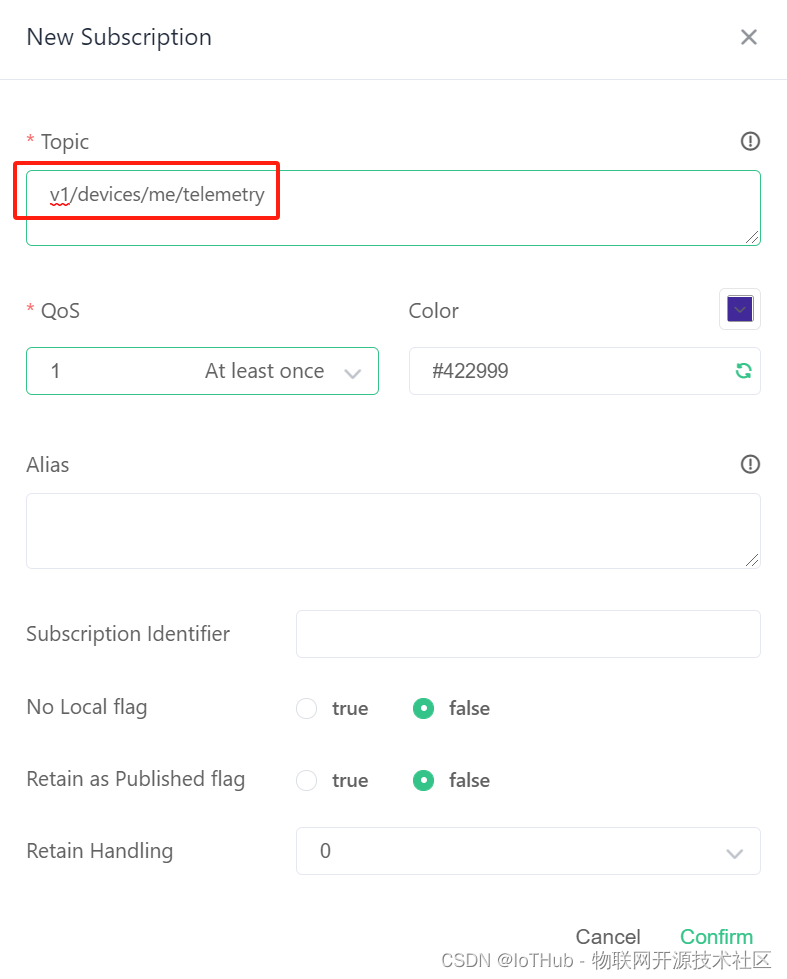This screenshot has width=787, height=979.
Task: Click the QoS dropdown chevron arrow
Action: (x=353, y=373)
